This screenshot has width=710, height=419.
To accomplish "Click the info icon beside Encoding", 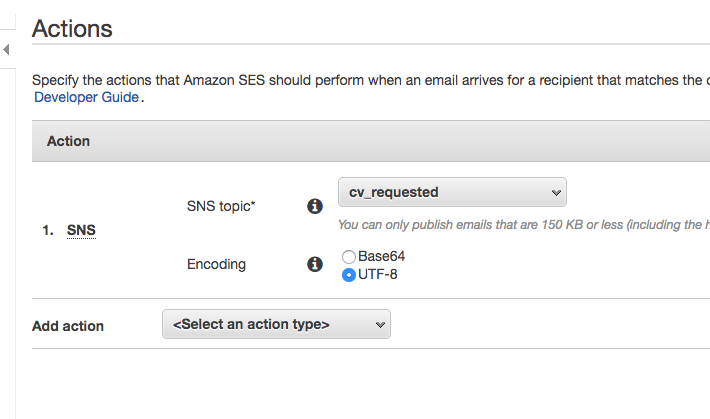I will (314, 264).
